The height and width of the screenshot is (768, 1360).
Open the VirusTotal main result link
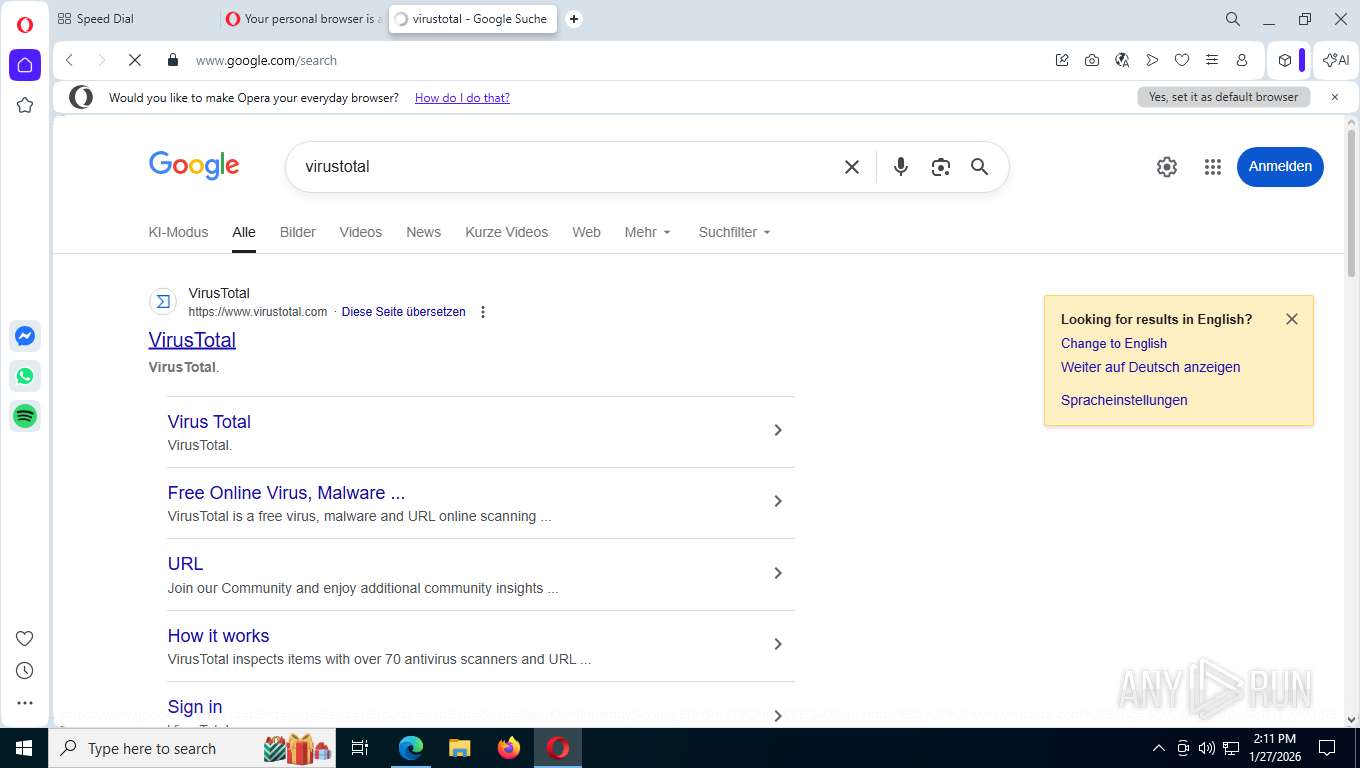[x=192, y=340]
